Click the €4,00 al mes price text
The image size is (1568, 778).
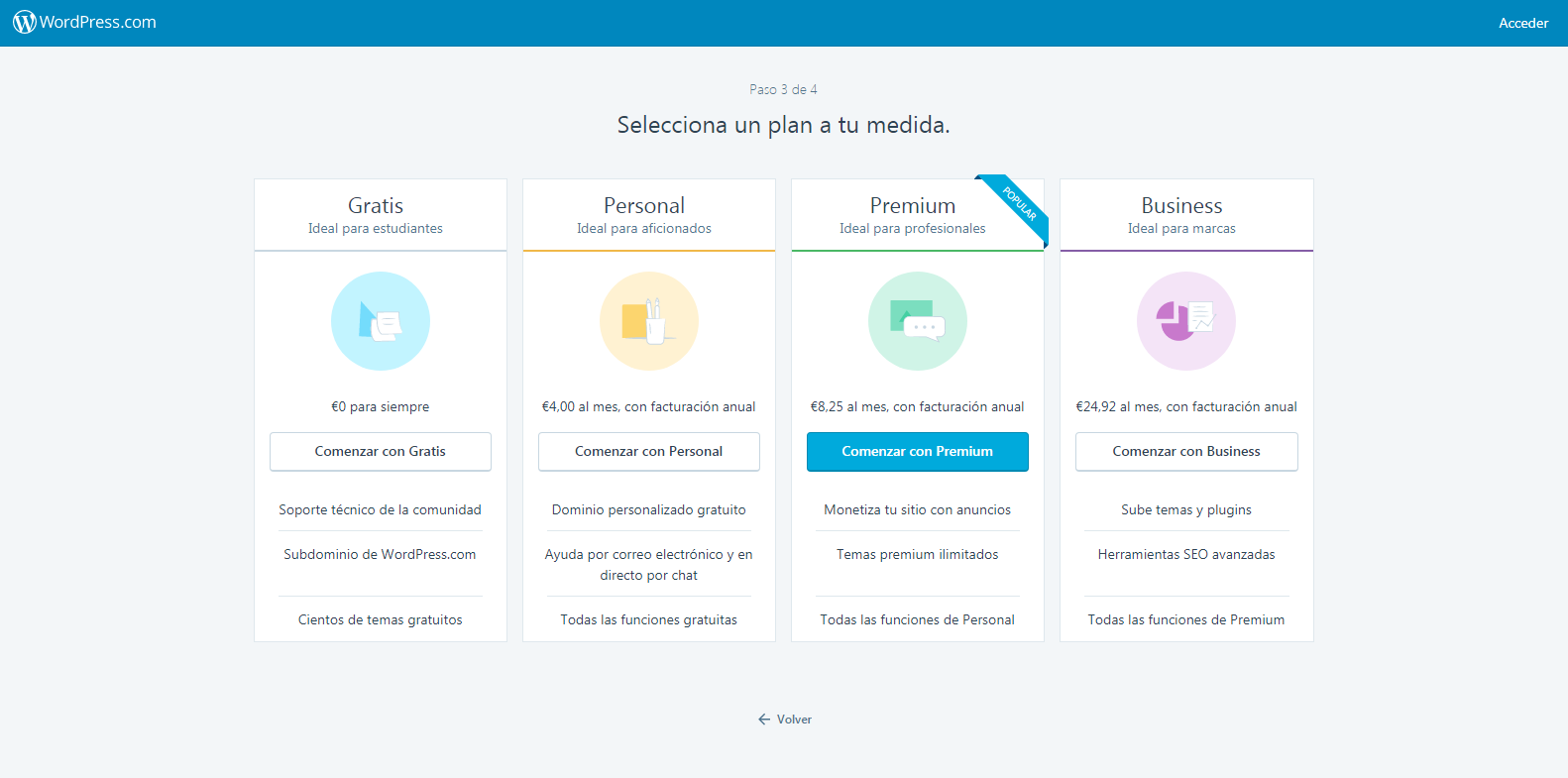point(649,406)
